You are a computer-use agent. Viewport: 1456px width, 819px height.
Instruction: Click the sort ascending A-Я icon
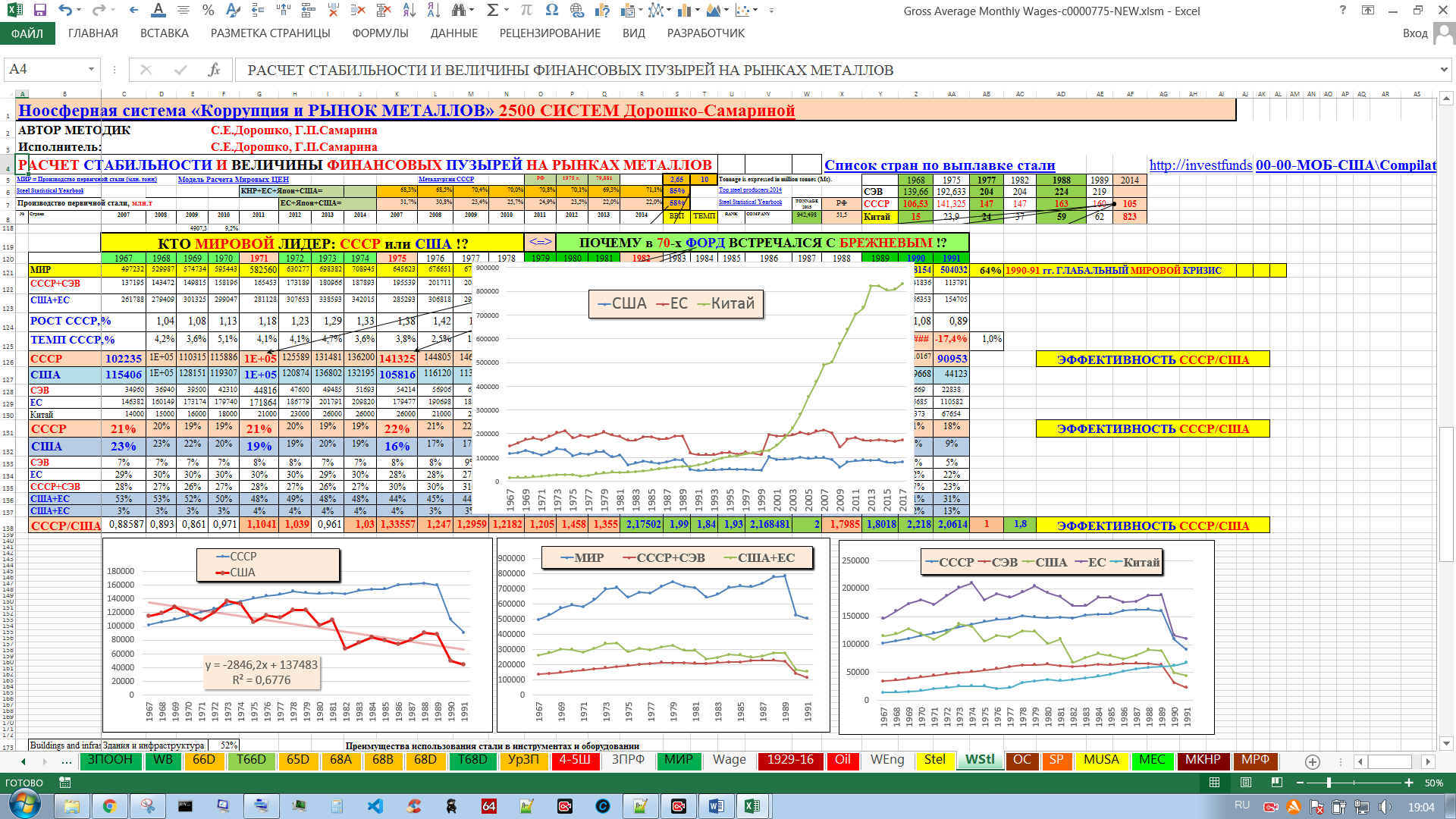(x=409, y=11)
